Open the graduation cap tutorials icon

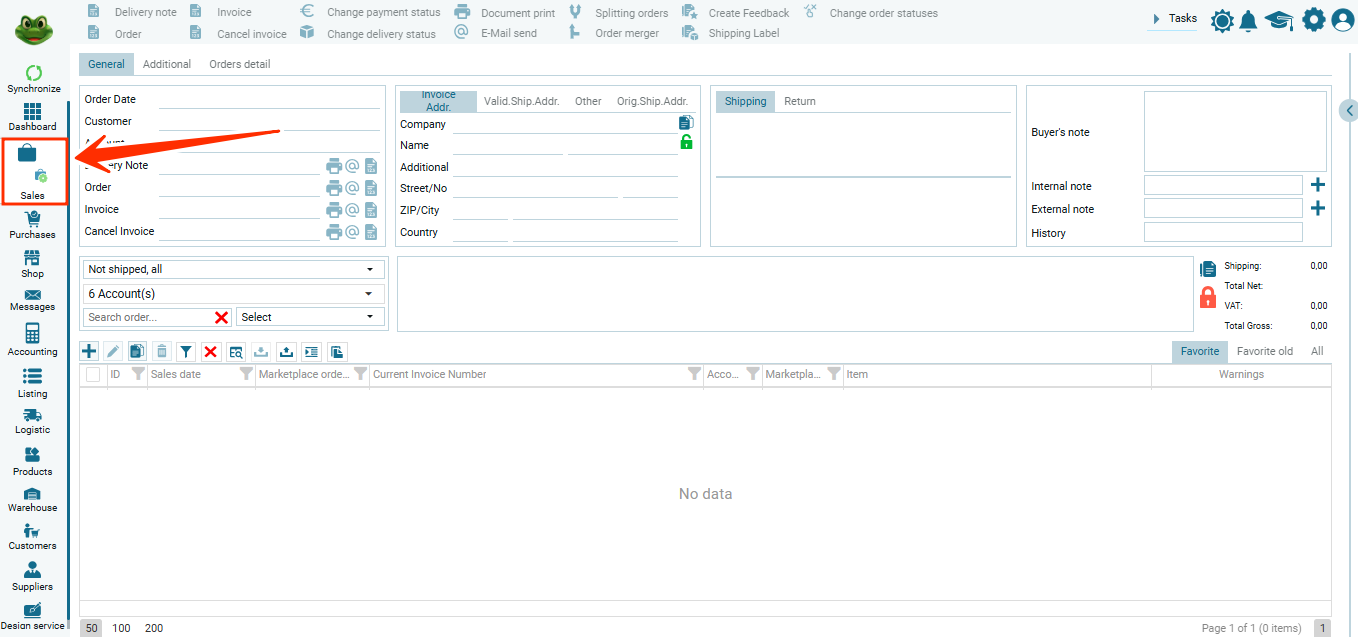[x=1279, y=21]
